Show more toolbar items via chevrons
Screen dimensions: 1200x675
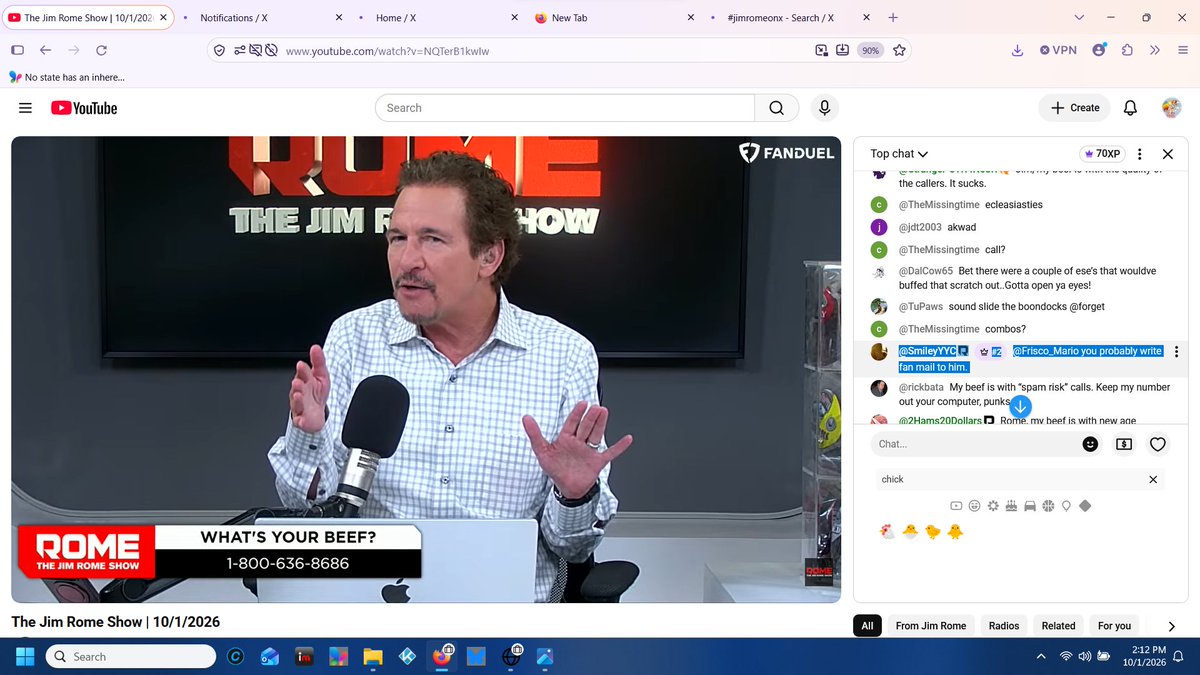(1154, 50)
